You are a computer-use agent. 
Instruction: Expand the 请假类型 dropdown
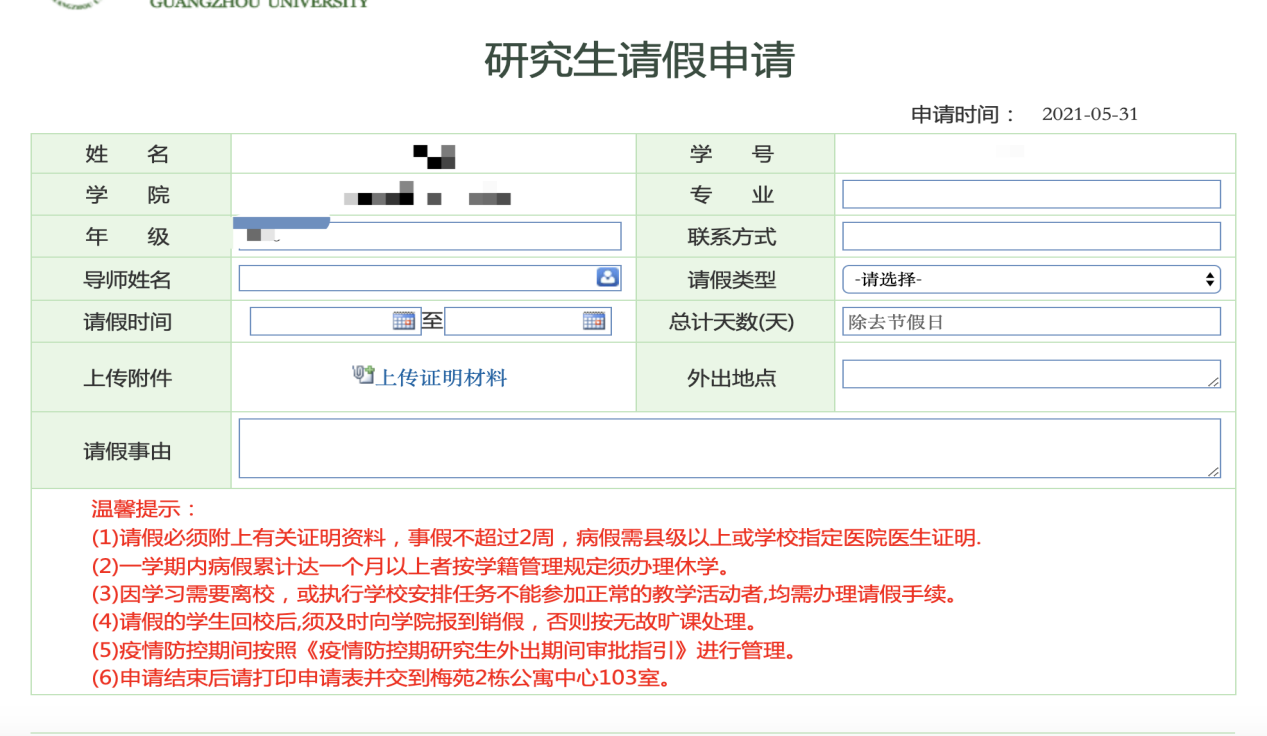1031,280
